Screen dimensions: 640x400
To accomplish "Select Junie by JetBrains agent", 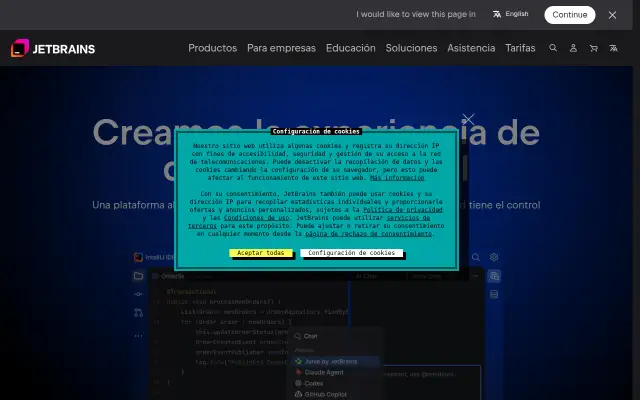I will point(337,362).
